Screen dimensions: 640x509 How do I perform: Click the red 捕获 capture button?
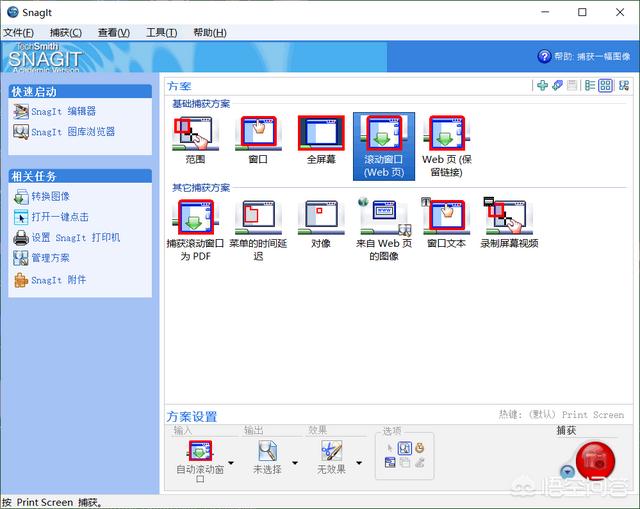click(596, 460)
